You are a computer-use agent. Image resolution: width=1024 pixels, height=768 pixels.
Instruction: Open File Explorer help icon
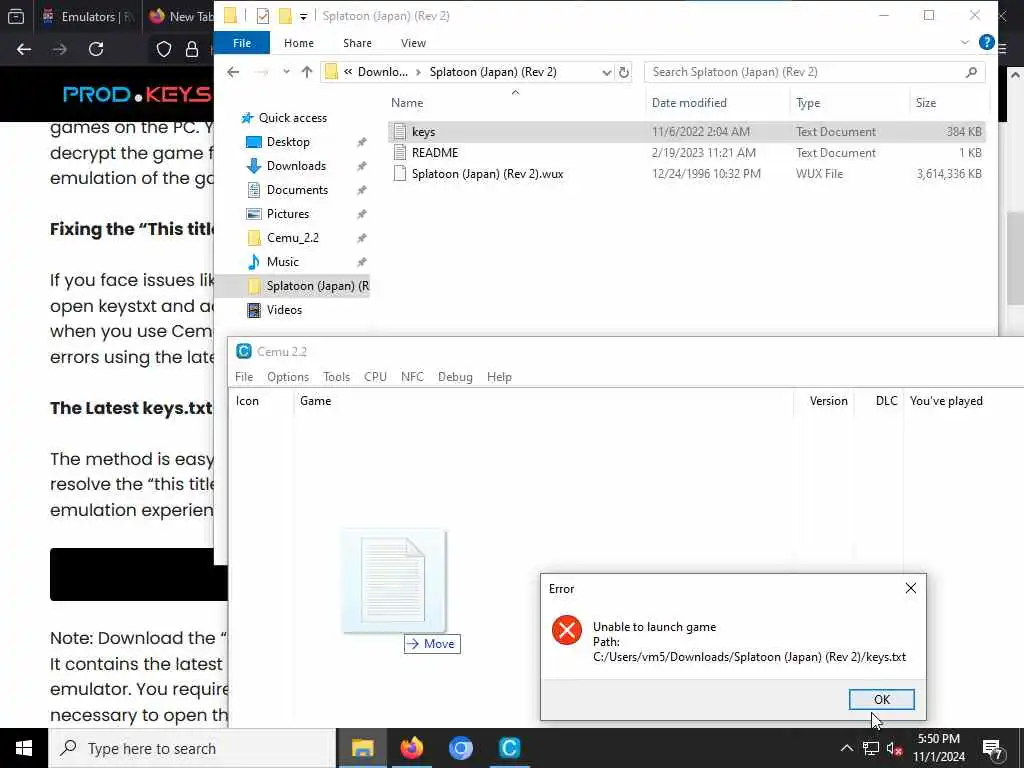click(x=986, y=42)
